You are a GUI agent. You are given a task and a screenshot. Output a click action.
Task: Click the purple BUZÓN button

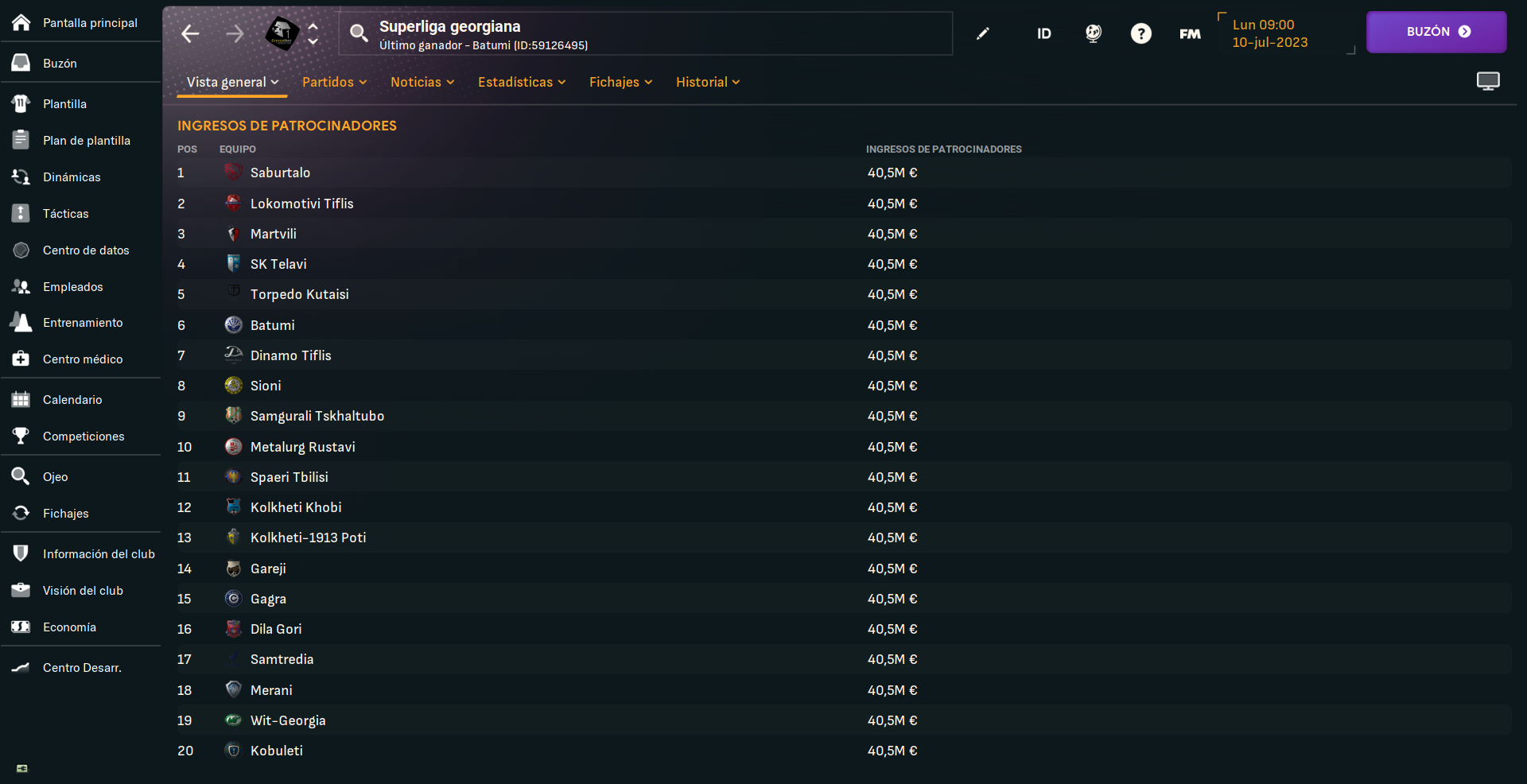tap(1436, 32)
